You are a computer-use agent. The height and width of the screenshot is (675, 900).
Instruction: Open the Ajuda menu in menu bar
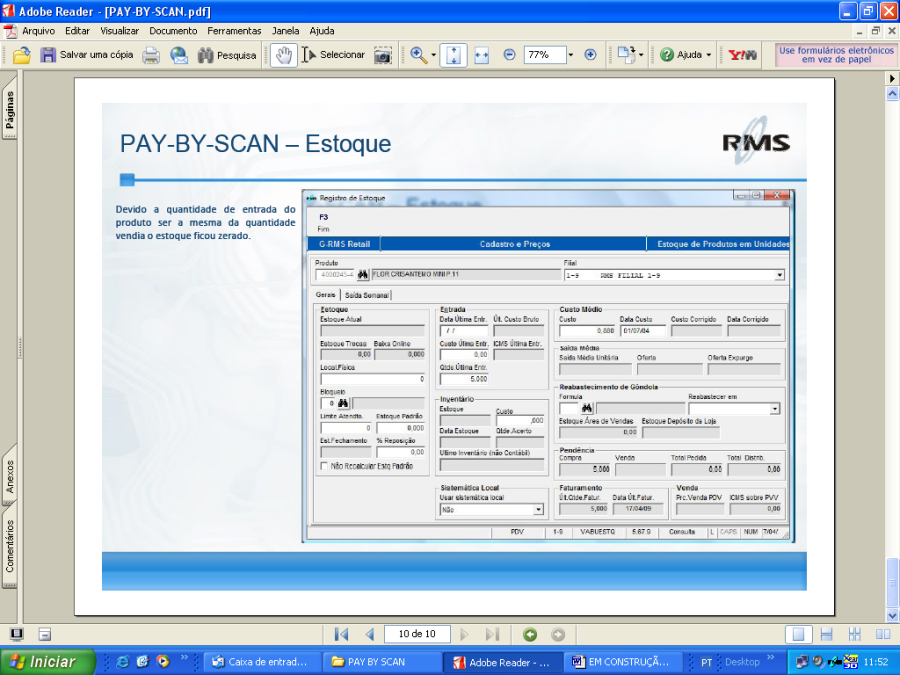(x=321, y=31)
